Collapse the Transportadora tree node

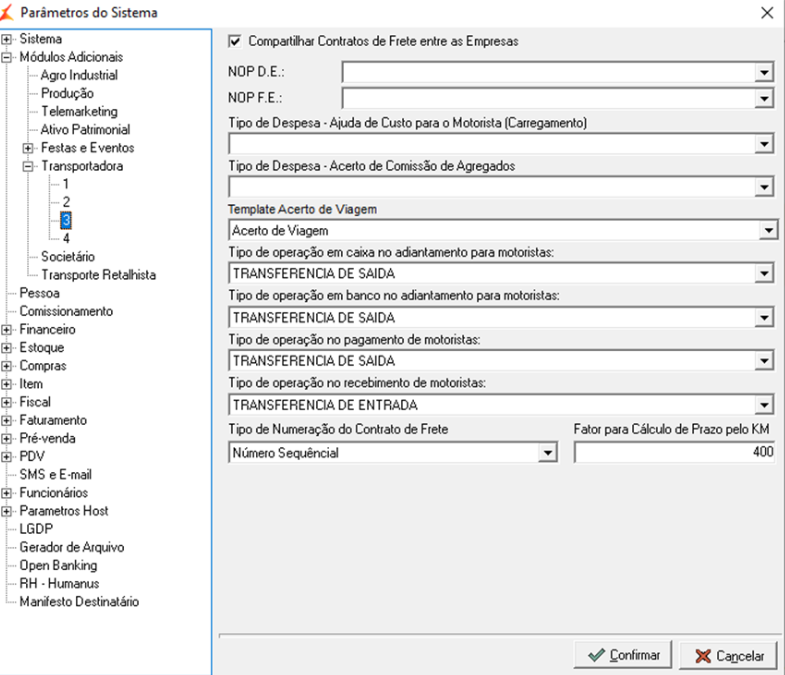(28, 166)
